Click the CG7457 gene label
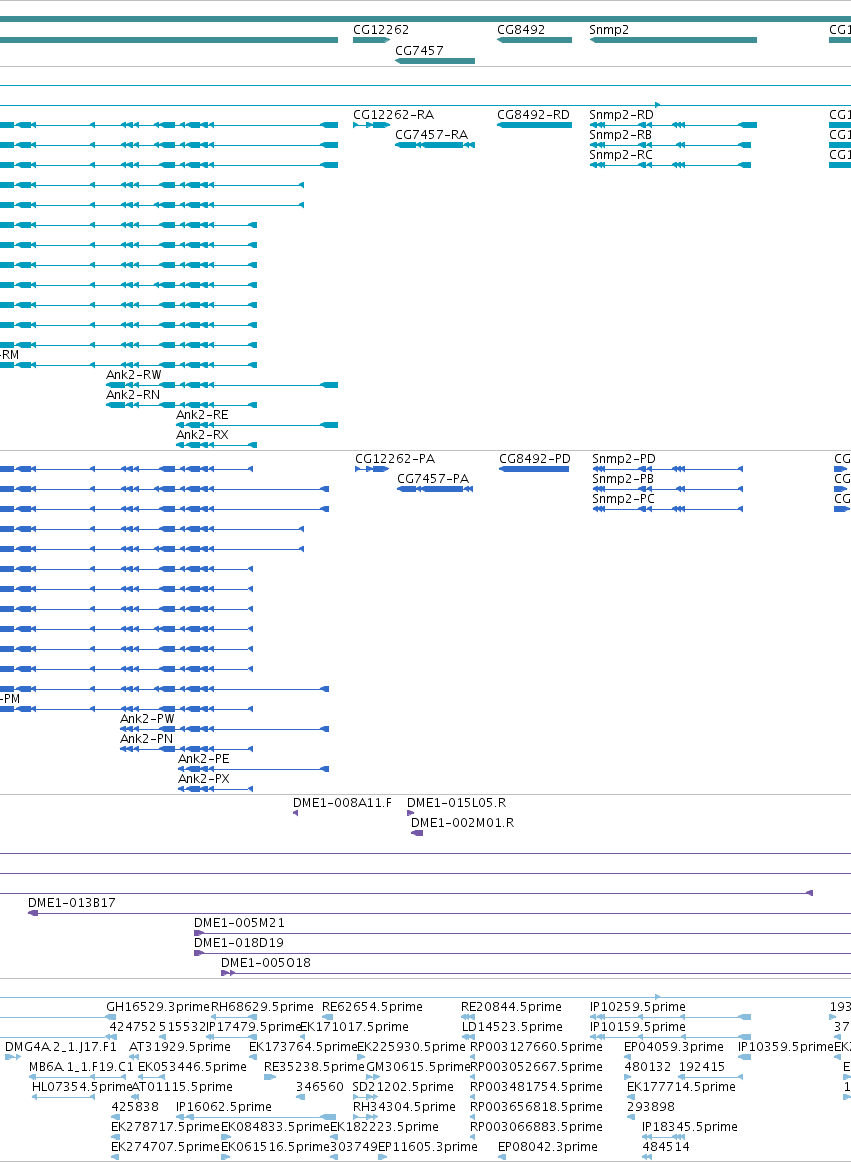Viewport: 851px width, 1162px height. pos(420,50)
